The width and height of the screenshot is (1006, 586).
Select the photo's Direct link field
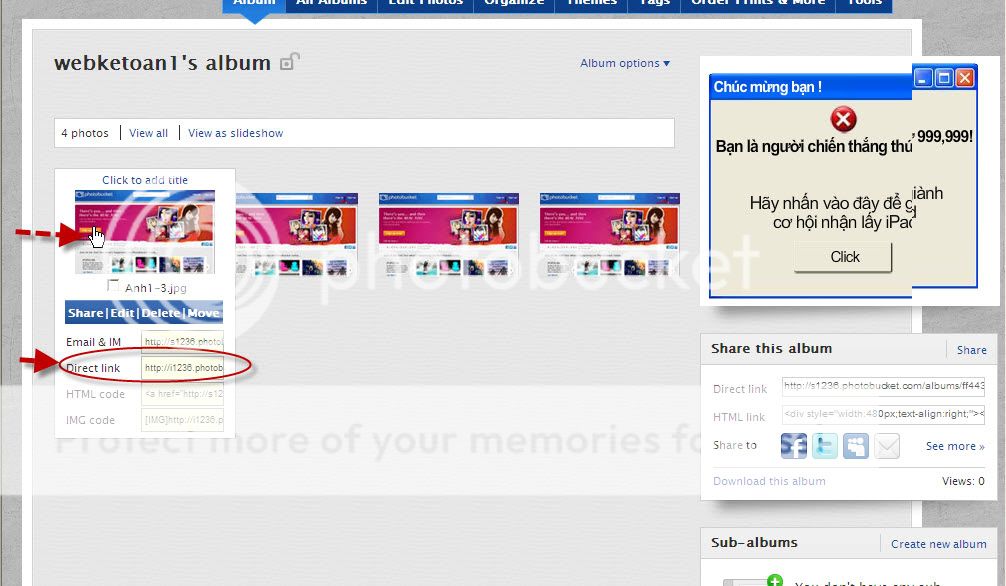183,368
